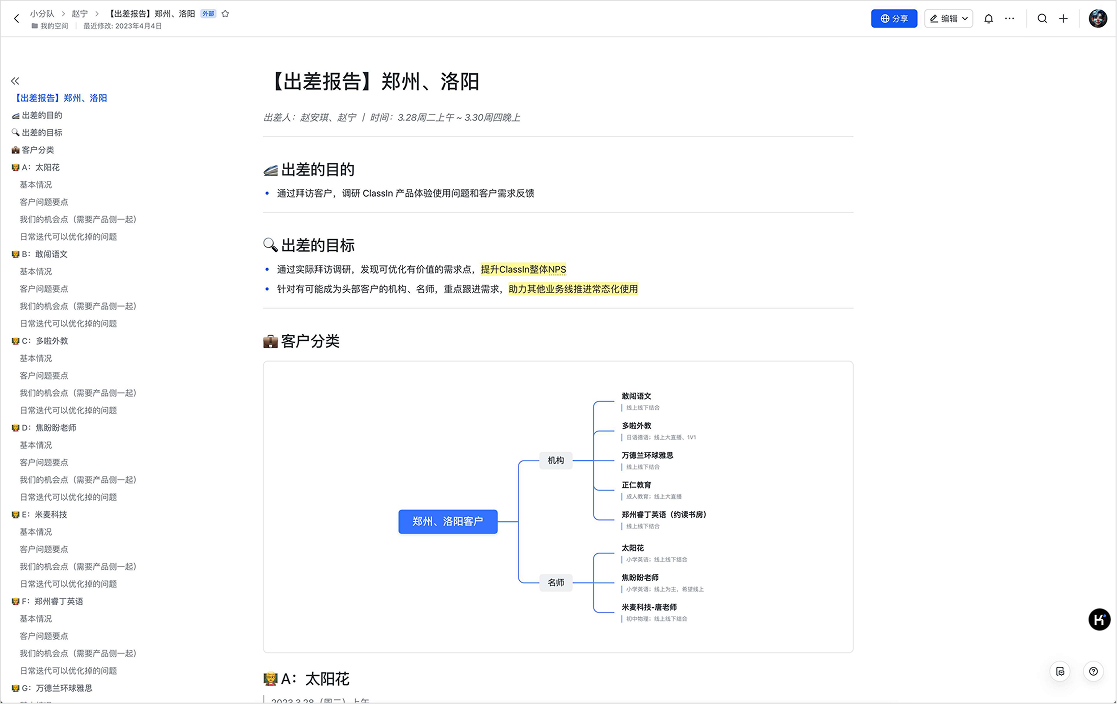
Task: Click 敢闯语文 leaf in mind map
Action: [x=636, y=396]
